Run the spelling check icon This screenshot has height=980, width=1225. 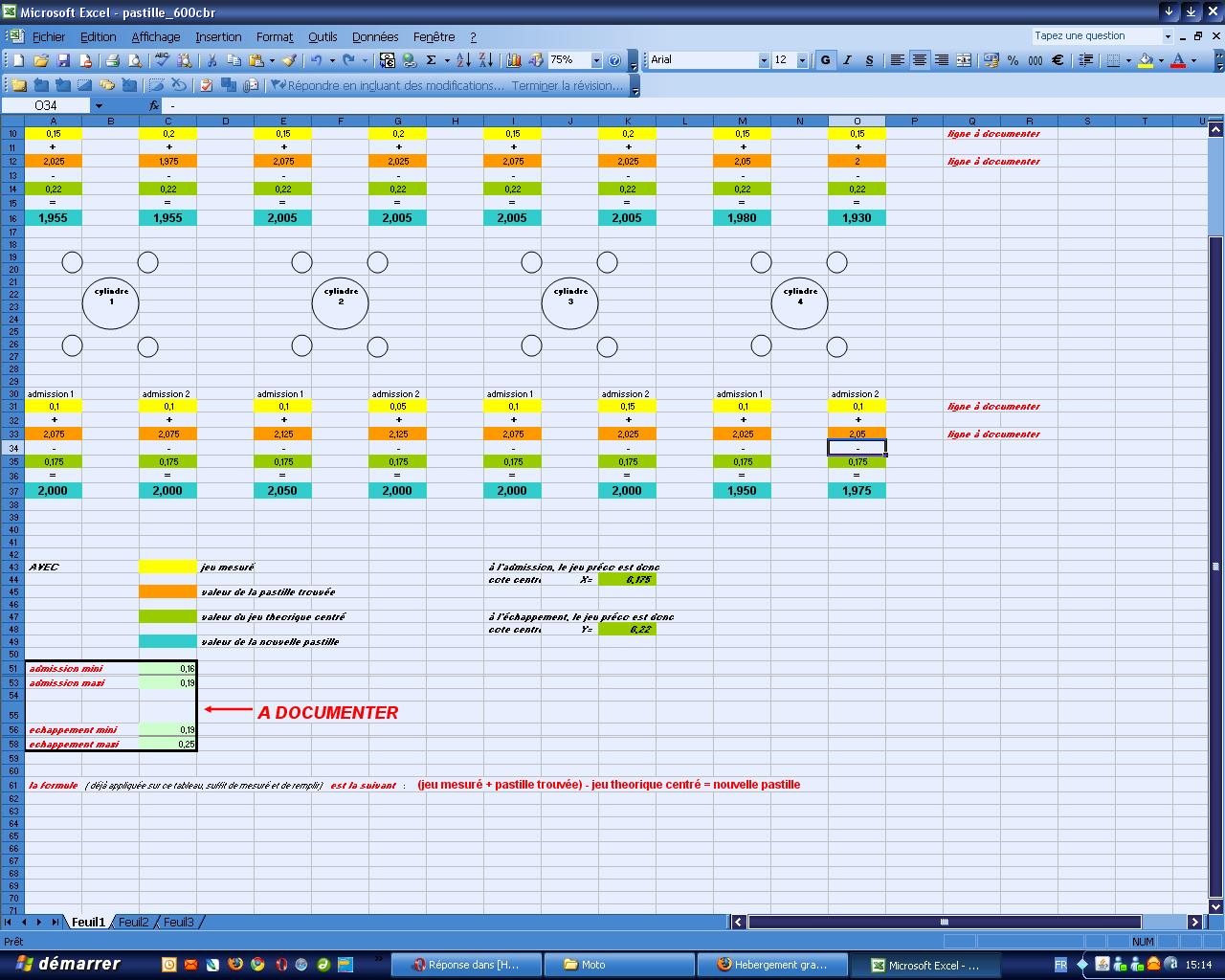tap(162, 60)
